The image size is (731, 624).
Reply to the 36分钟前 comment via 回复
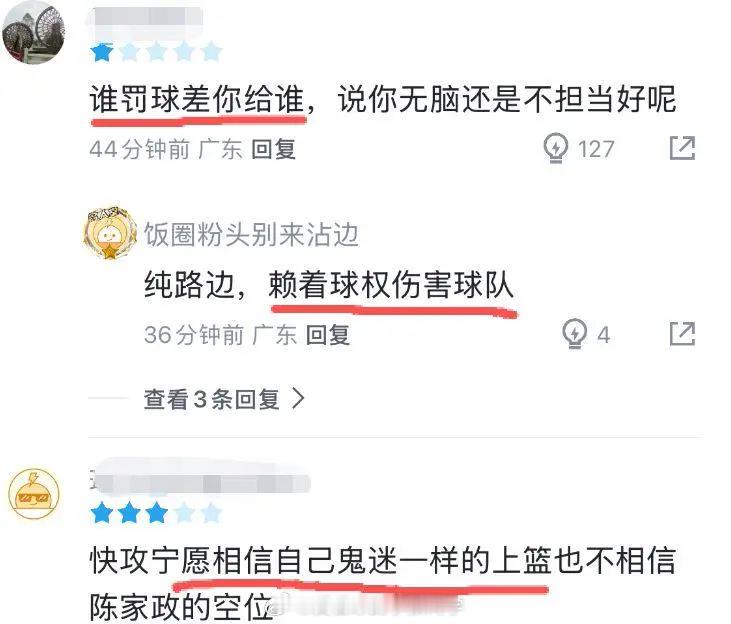point(328,335)
